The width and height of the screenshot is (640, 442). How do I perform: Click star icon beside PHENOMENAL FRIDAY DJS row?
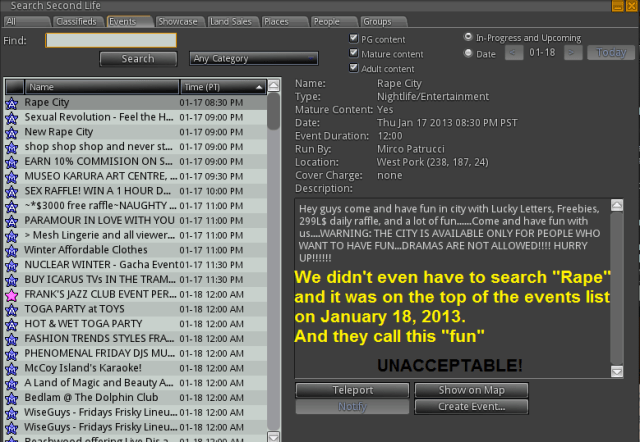(11, 353)
